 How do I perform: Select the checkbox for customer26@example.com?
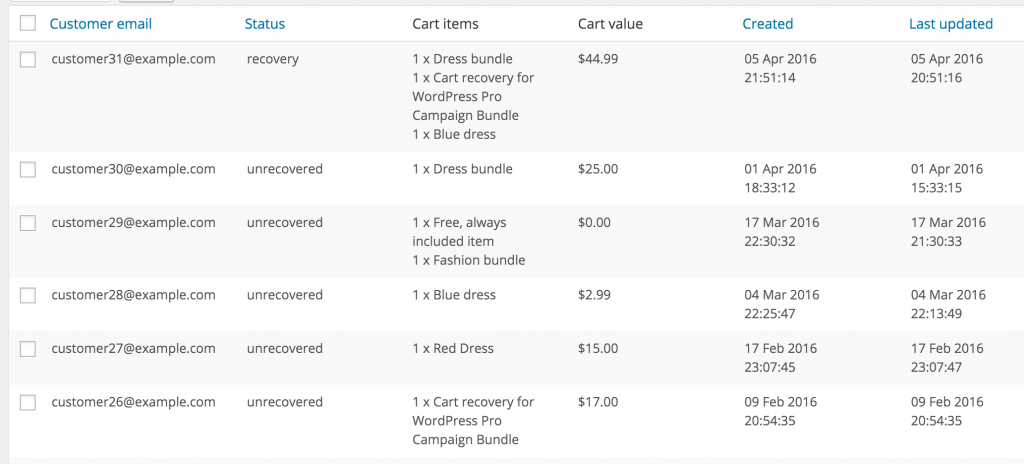[x=28, y=403]
